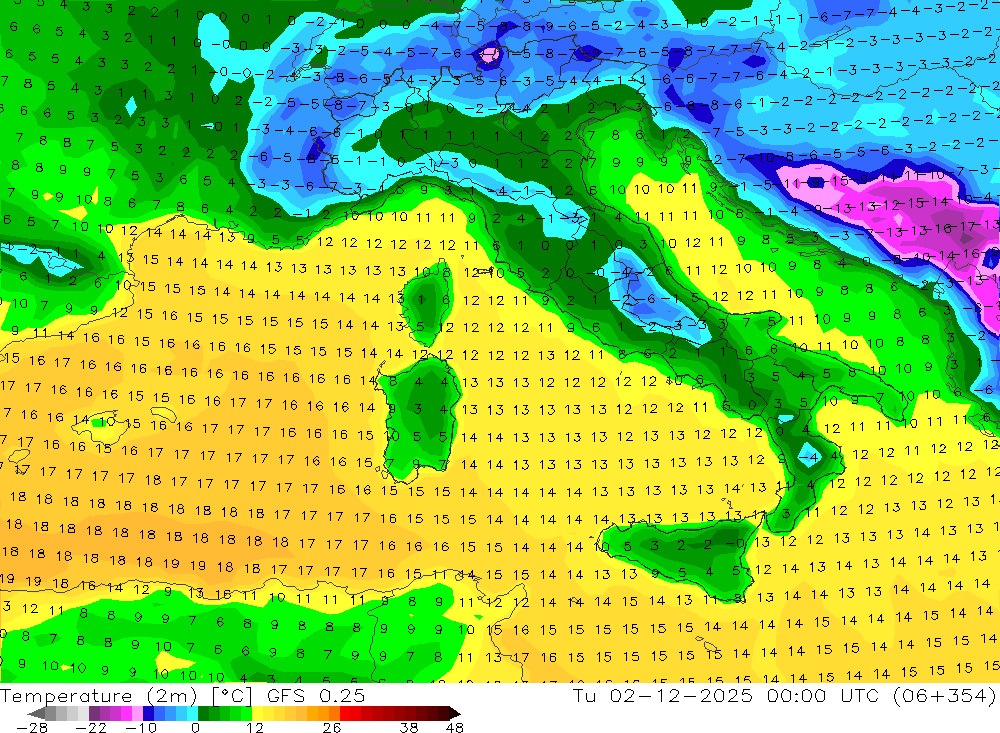Click the "-10" legend label

pos(140,727)
